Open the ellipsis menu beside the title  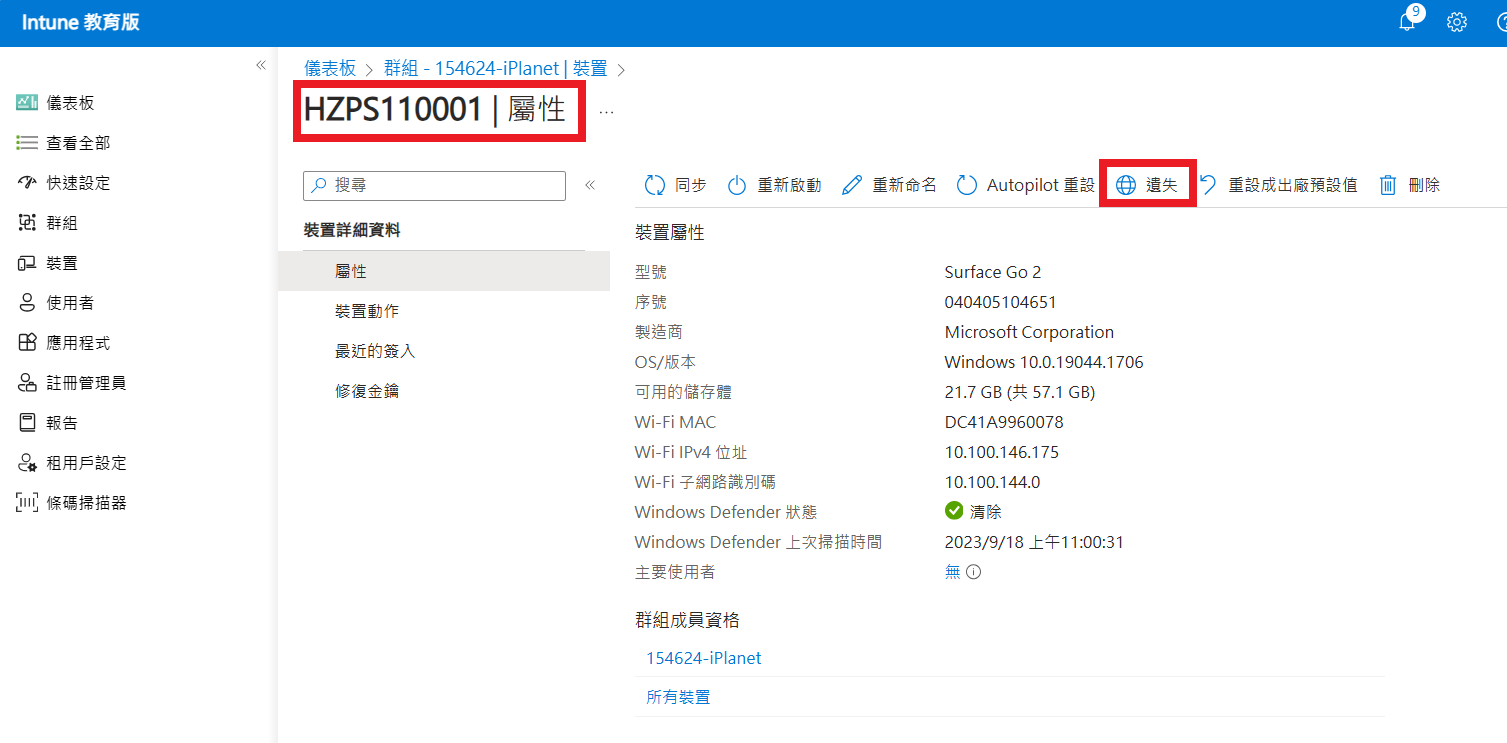[x=606, y=112]
